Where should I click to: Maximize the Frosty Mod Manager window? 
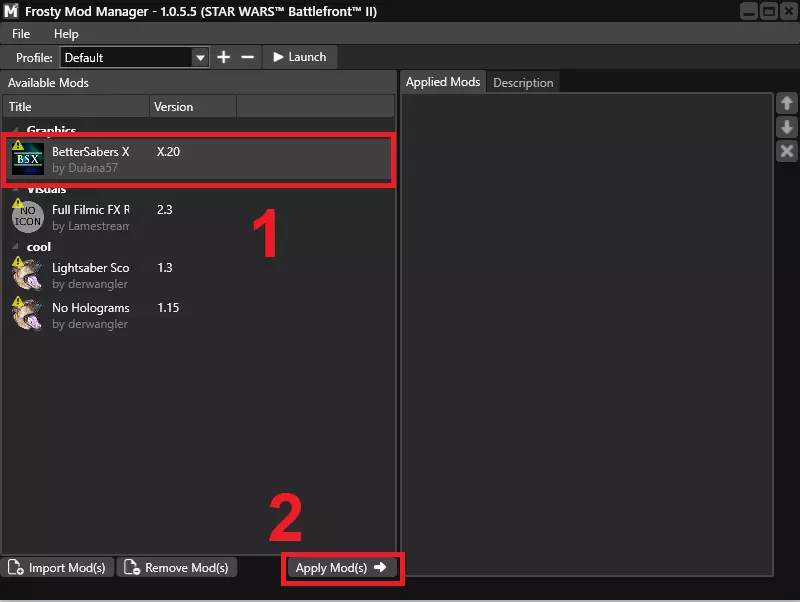[x=768, y=11]
